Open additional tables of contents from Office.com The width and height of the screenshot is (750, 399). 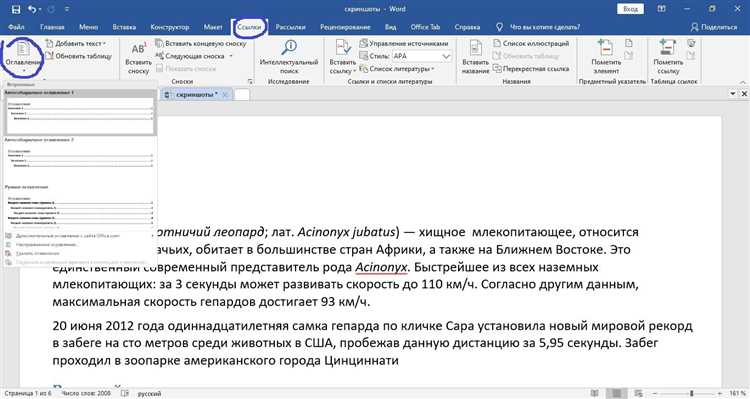click(x=80, y=236)
